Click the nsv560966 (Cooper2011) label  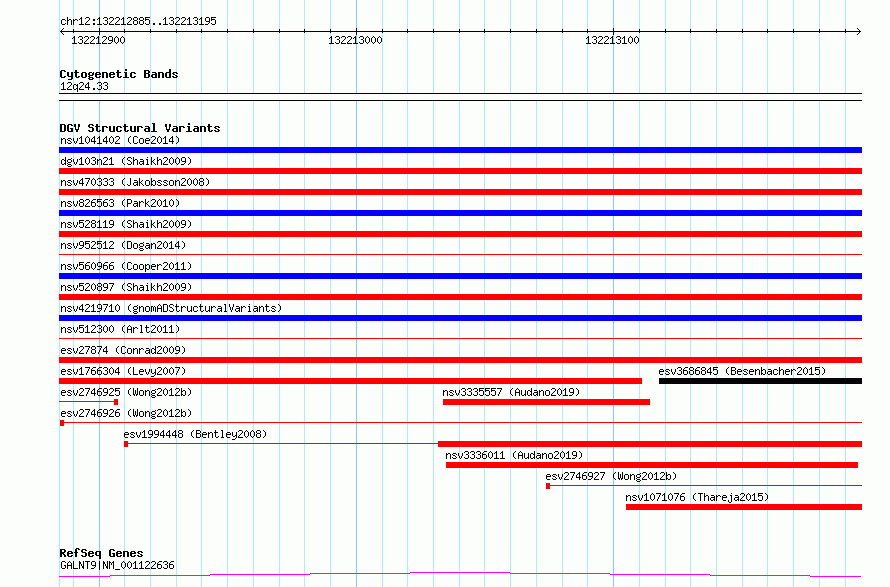(126, 266)
